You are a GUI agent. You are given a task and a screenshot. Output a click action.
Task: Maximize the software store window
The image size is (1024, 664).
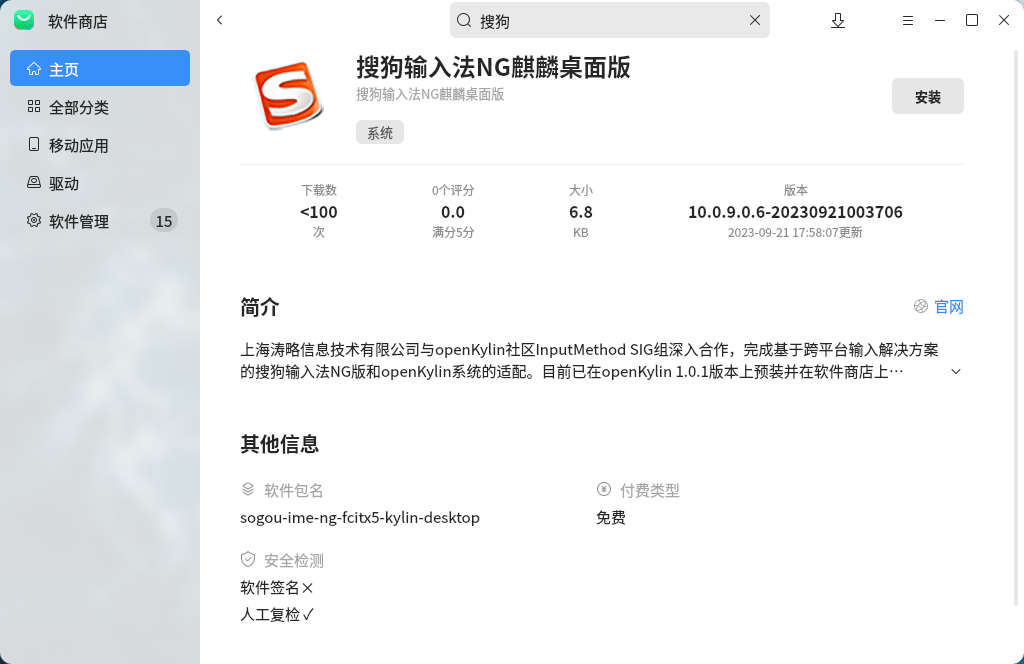click(972, 20)
